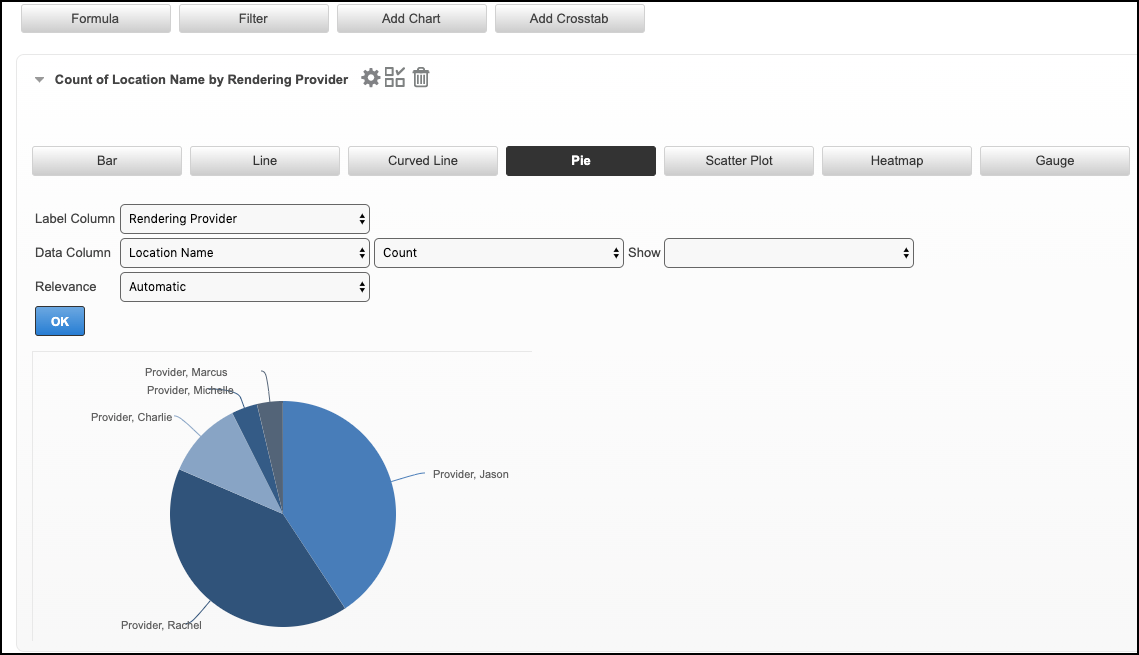Expand the Count aggregation dropdown
This screenshot has width=1139, height=655.
(498, 253)
